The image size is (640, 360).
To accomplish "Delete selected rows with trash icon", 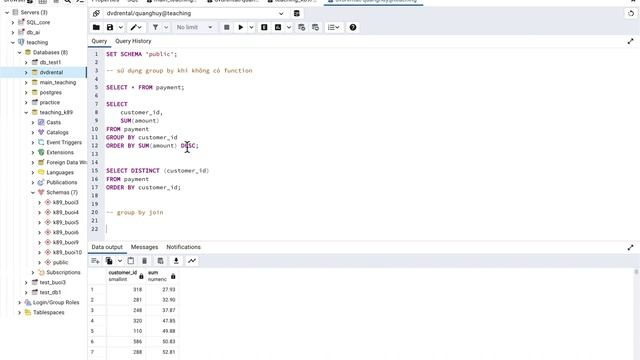I will 144,261.
